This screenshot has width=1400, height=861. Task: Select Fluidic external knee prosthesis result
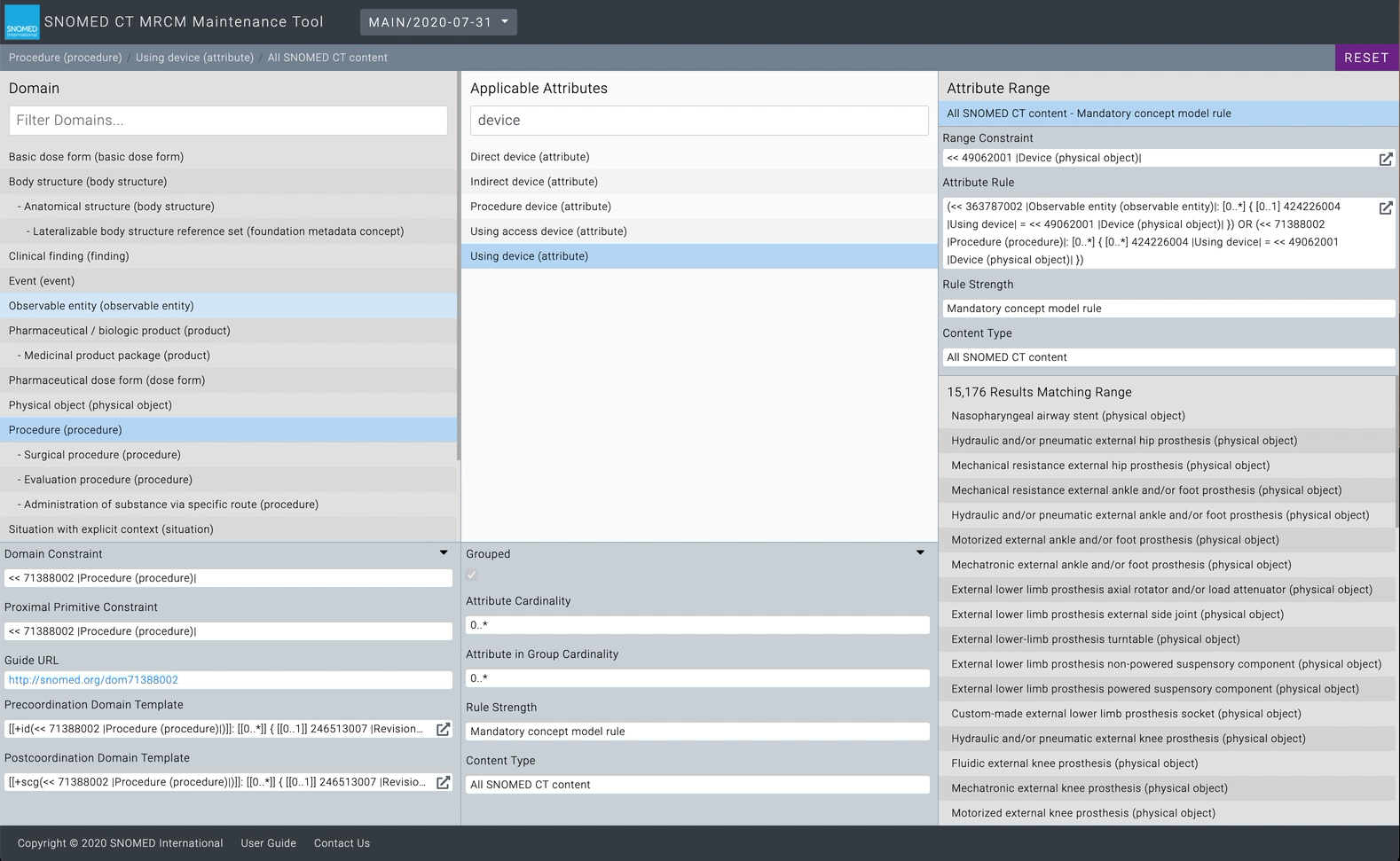tap(1167, 763)
